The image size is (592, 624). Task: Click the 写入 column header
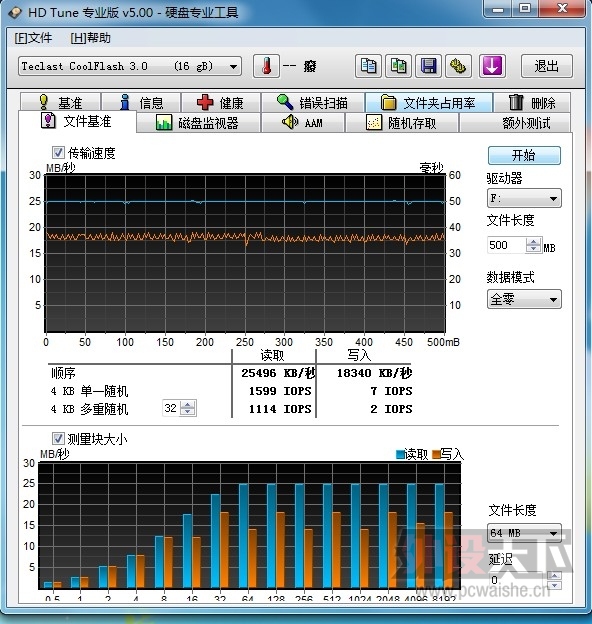(x=359, y=355)
